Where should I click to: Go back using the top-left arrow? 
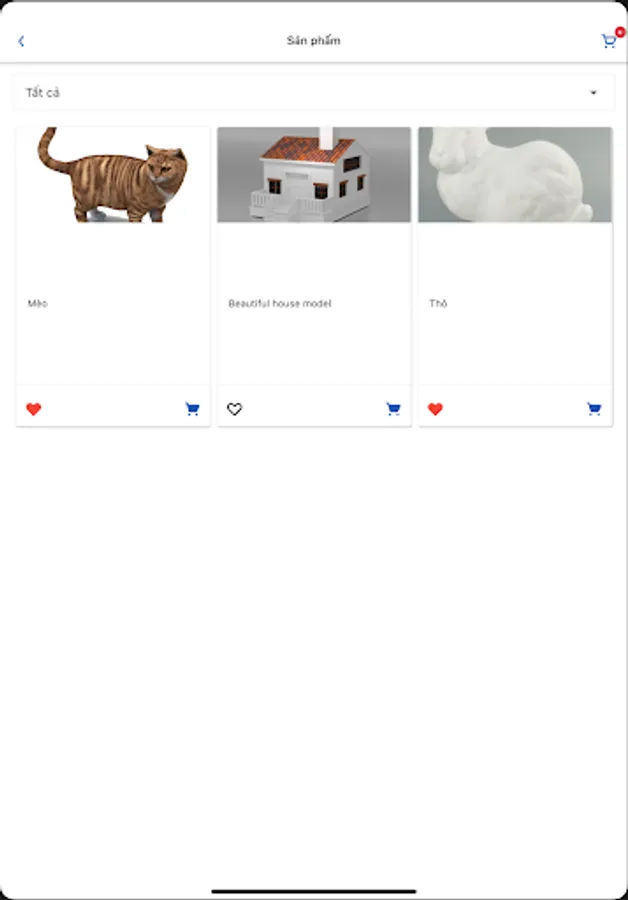click(21, 41)
